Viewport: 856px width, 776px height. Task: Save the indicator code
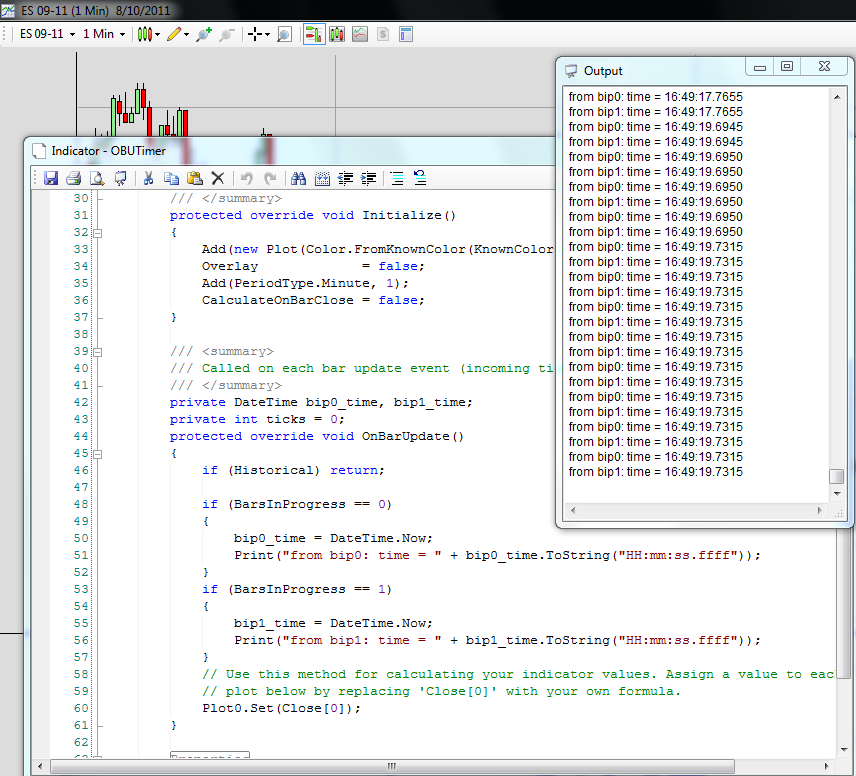(50, 179)
